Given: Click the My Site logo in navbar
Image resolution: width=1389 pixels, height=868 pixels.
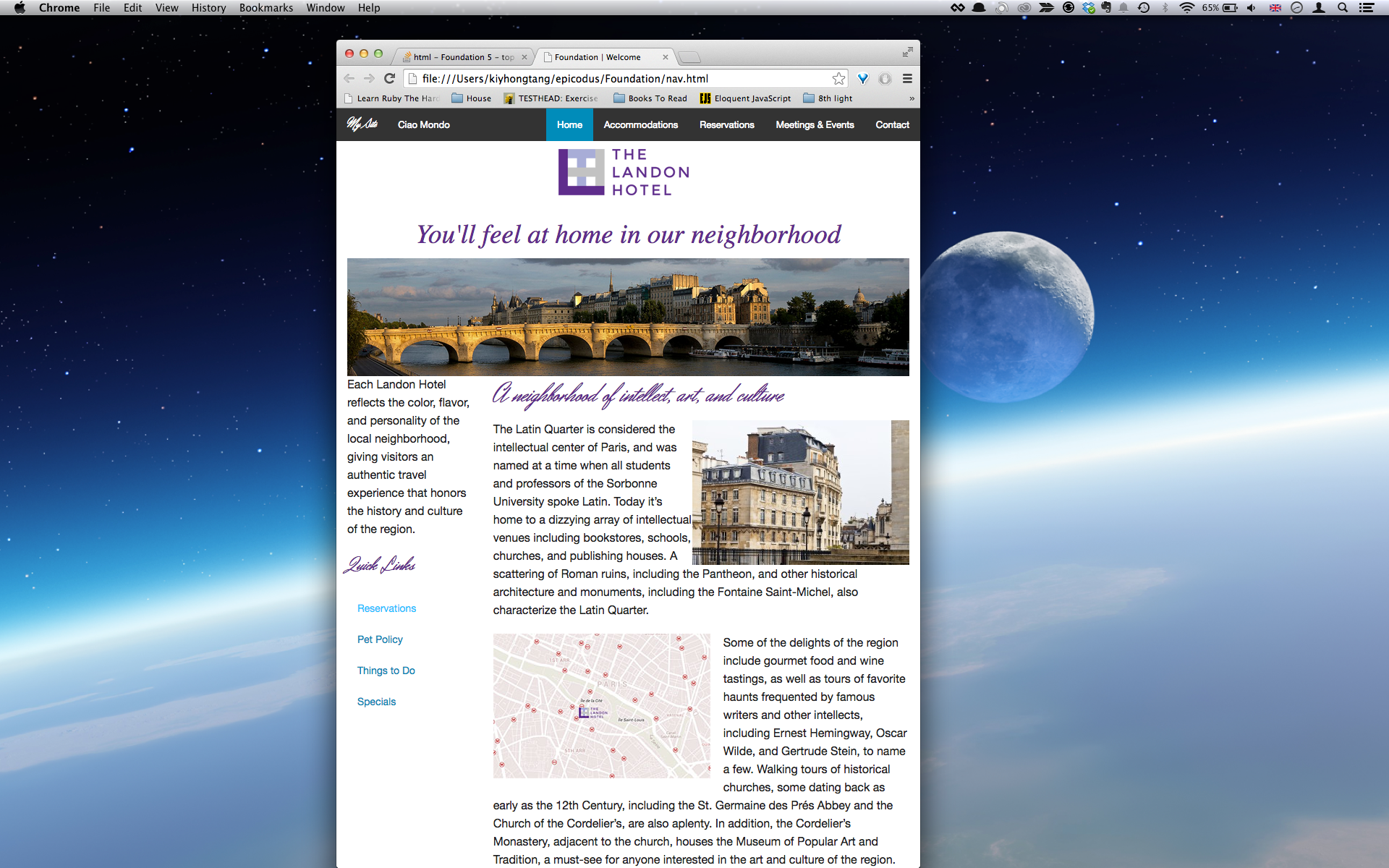Looking at the screenshot, I should (362, 124).
